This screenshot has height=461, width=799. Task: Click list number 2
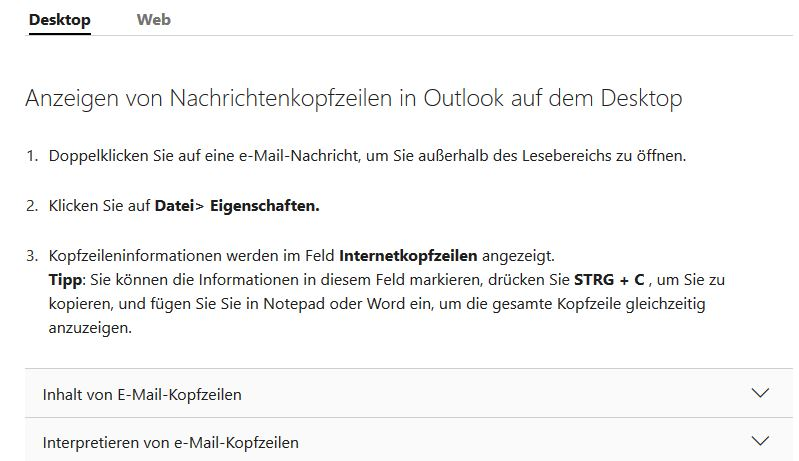(32, 206)
